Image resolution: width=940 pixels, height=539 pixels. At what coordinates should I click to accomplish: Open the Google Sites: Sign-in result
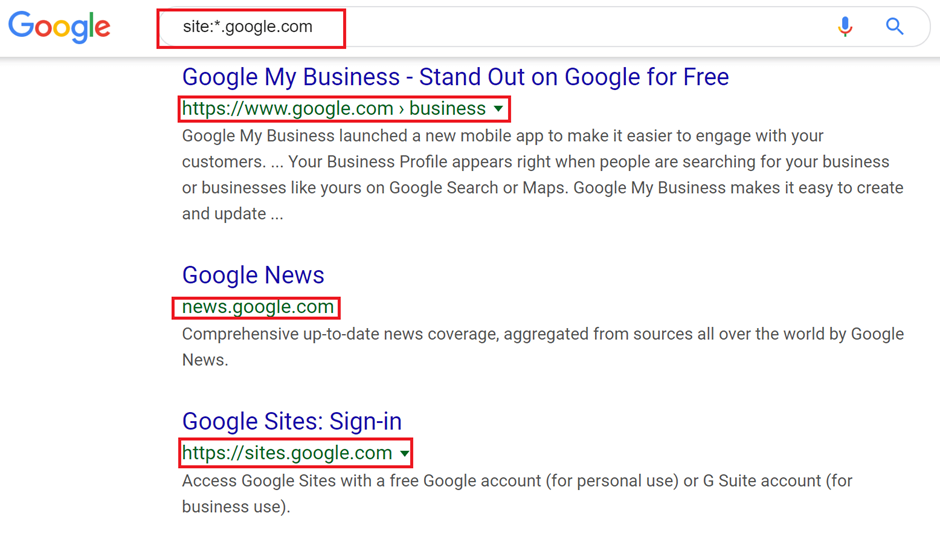[x=292, y=421]
